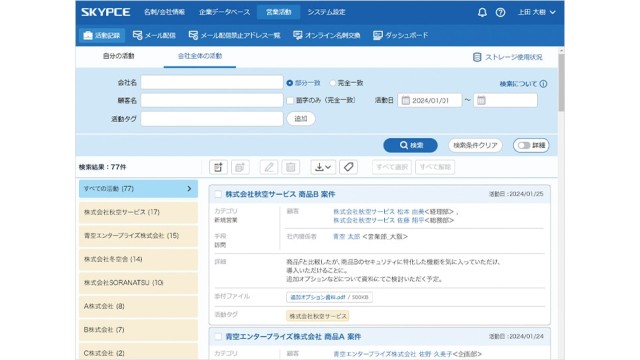This screenshot has height=360, width=640.
Task: Click the tag icon in toolbar
Action: coord(349,167)
